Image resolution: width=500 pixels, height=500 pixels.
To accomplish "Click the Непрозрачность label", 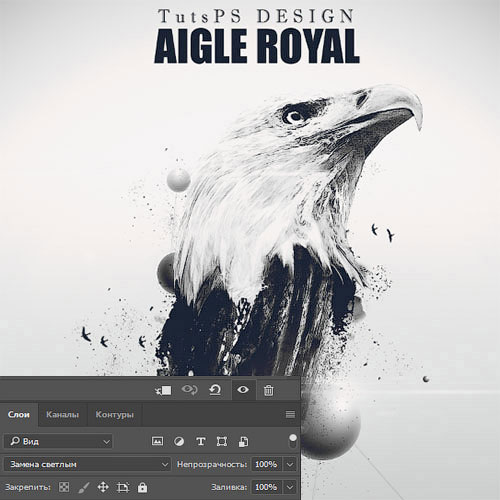I will pos(212,464).
